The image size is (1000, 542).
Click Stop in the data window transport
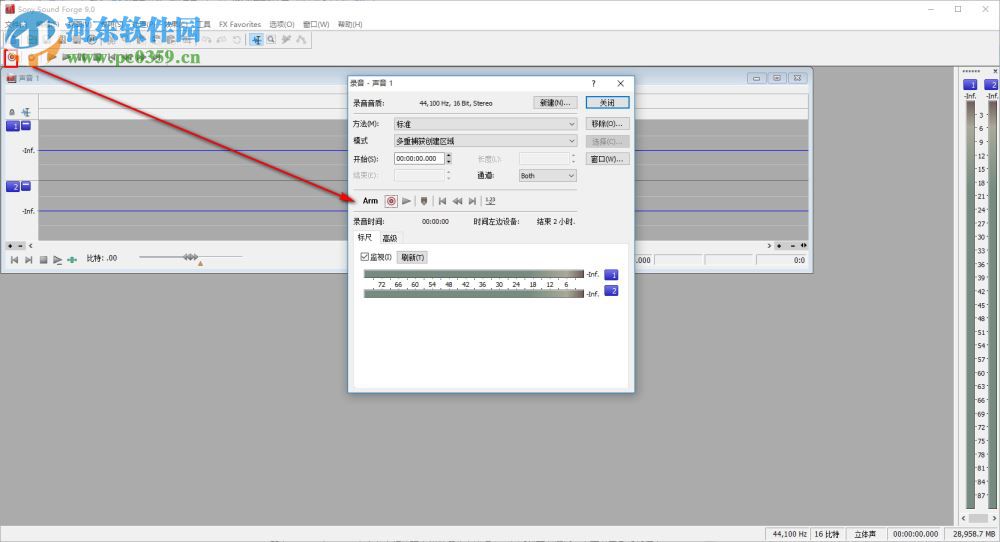pyautogui.click(x=43, y=260)
